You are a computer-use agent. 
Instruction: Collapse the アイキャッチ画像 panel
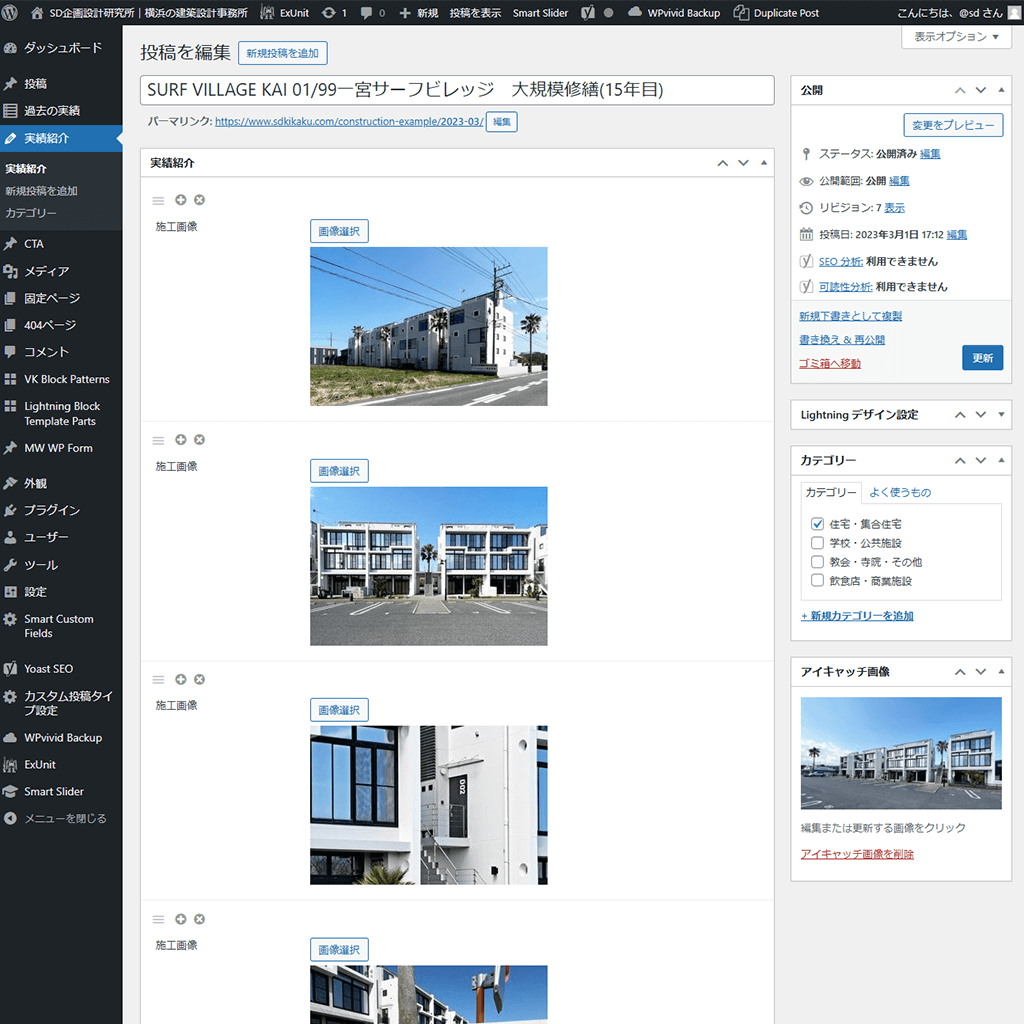pos(1001,671)
